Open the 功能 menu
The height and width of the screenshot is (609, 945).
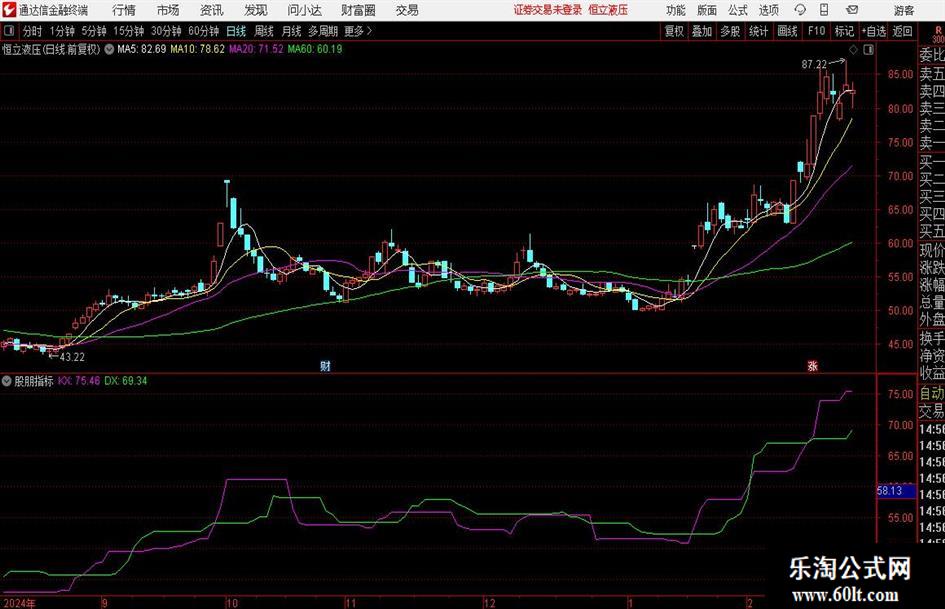click(x=676, y=10)
